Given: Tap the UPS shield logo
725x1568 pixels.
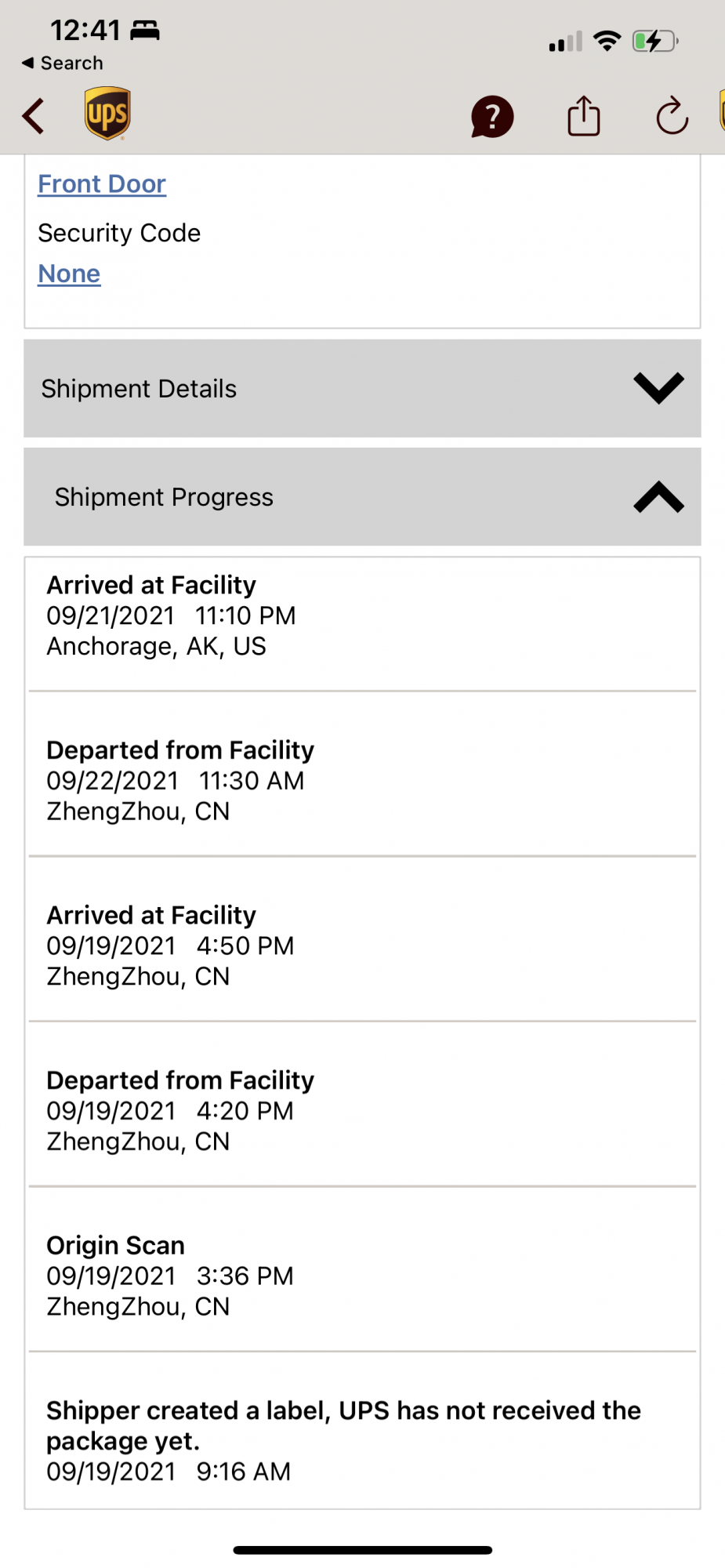Looking at the screenshot, I should [107, 114].
